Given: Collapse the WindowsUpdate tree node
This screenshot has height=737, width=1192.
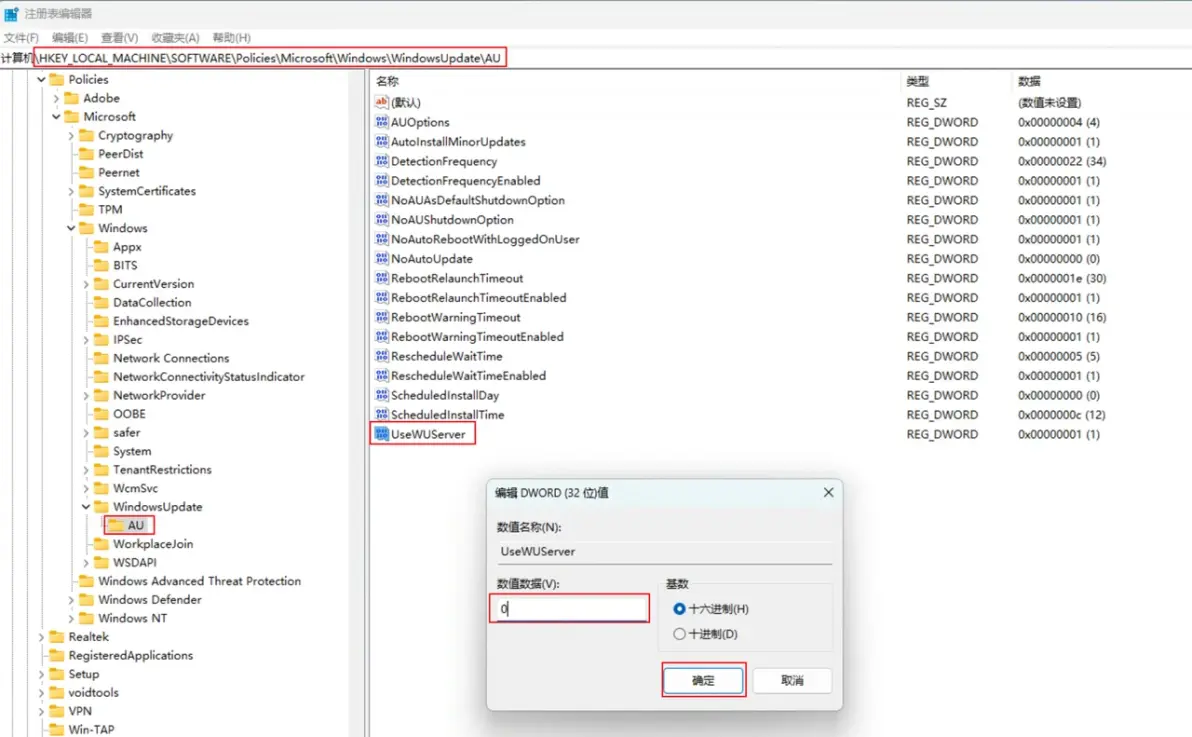Looking at the screenshot, I should [x=86, y=507].
